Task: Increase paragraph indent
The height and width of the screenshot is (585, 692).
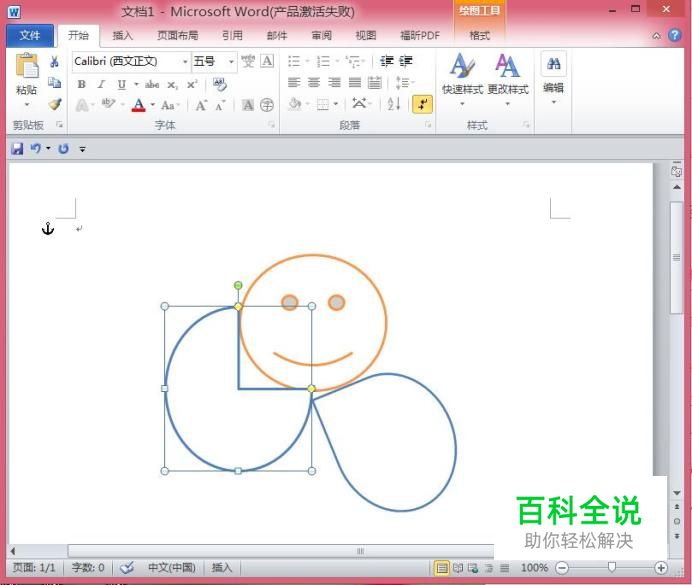Action: pos(406,61)
